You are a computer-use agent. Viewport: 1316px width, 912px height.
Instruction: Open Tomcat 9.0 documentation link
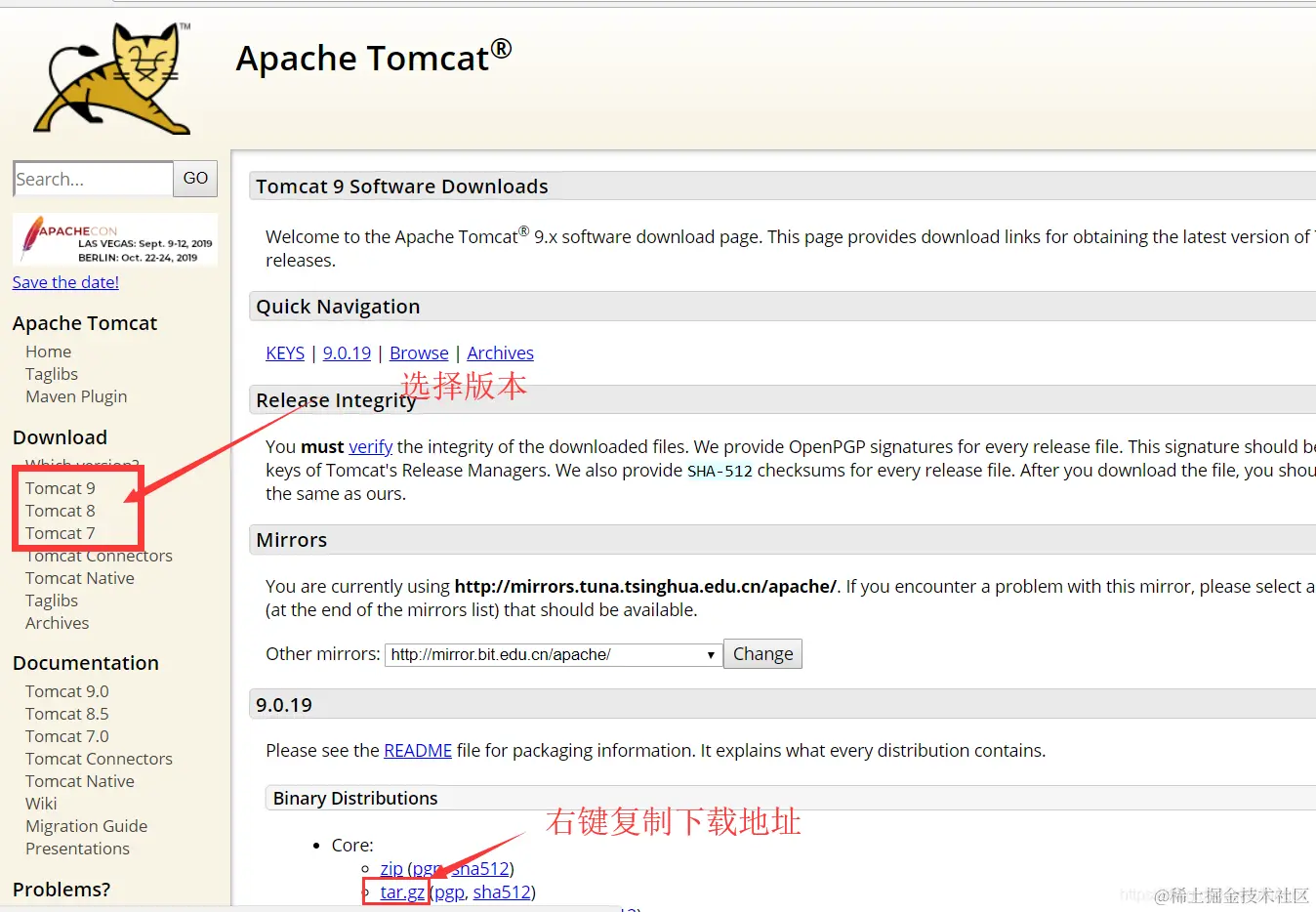(x=67, y=691)
